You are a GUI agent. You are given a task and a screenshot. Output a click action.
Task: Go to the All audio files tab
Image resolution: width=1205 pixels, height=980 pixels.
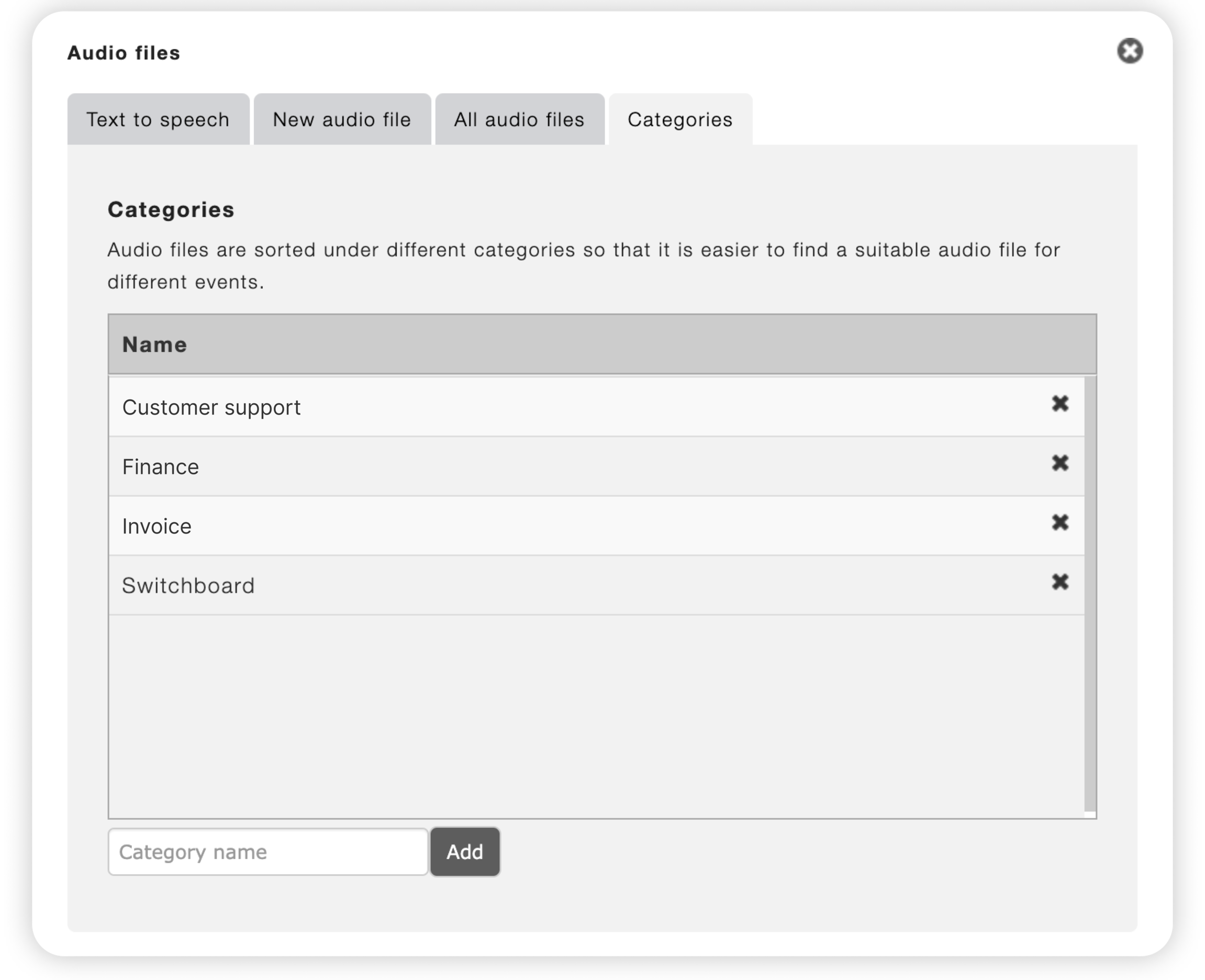(x=519, y=119)
